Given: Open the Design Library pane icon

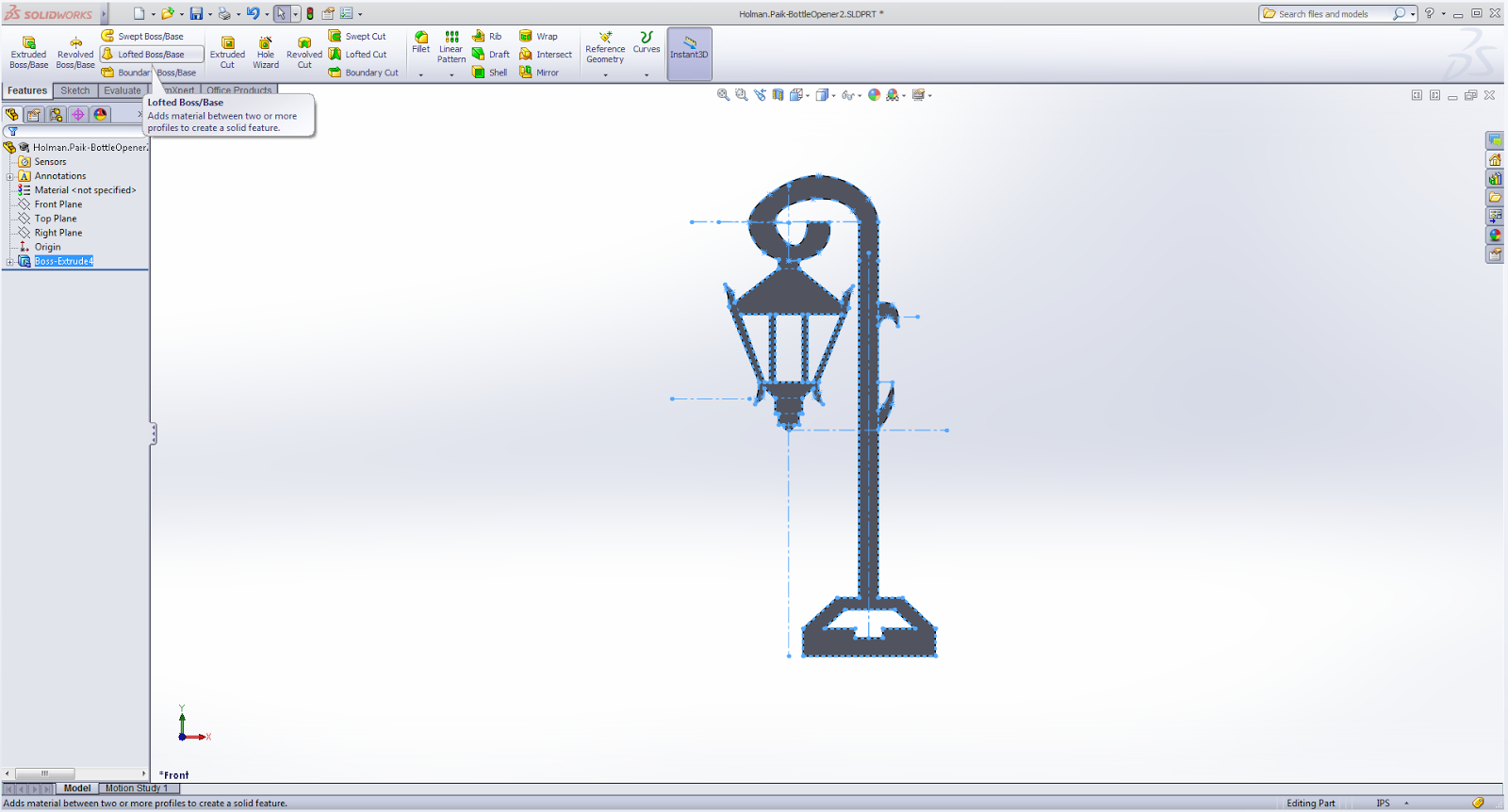Looking at the screenshot, I should tap(1495, 178).
